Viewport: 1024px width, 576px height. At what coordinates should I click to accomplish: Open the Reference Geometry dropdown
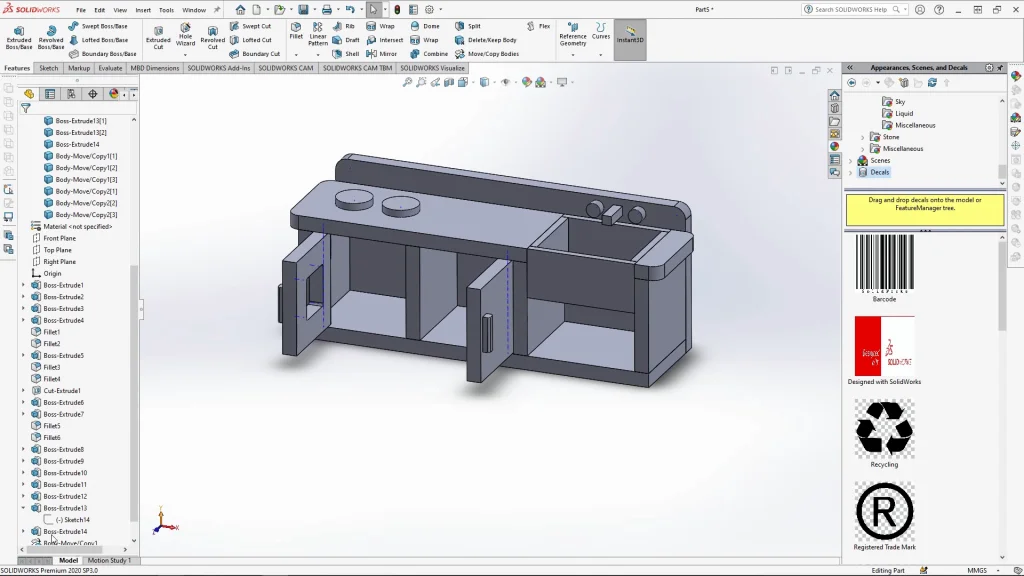[573, 53]
